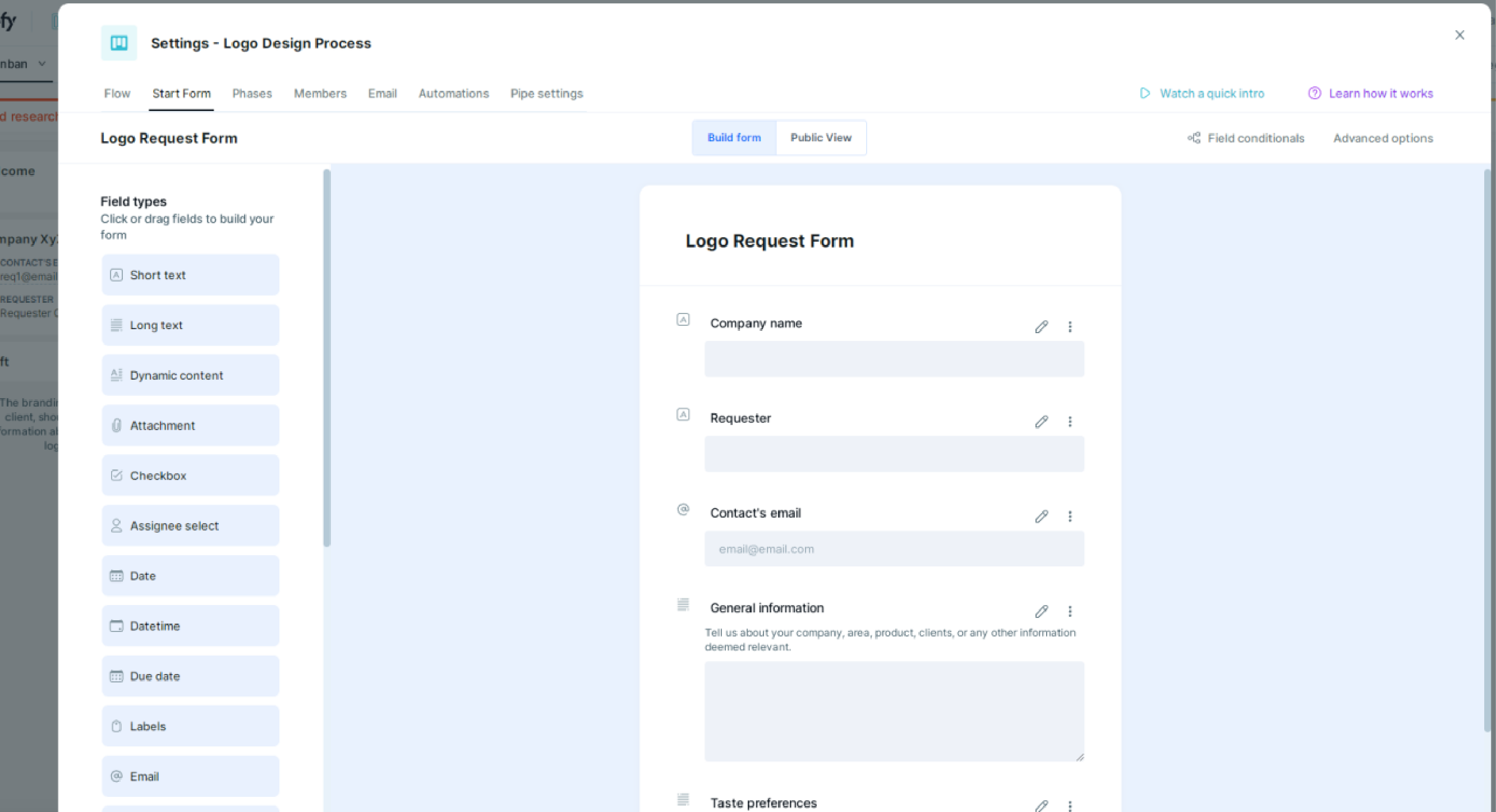Image resolution: width=1496 pixels, height=812 pixels.
Task: Add an Attachment field
Action: click(191, 426)
